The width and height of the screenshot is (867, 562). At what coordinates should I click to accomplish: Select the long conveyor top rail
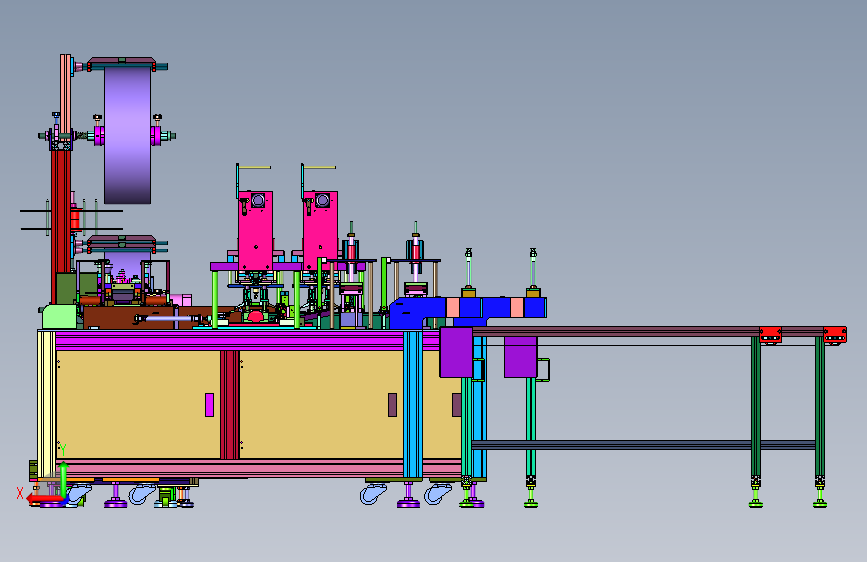[617, 331]
